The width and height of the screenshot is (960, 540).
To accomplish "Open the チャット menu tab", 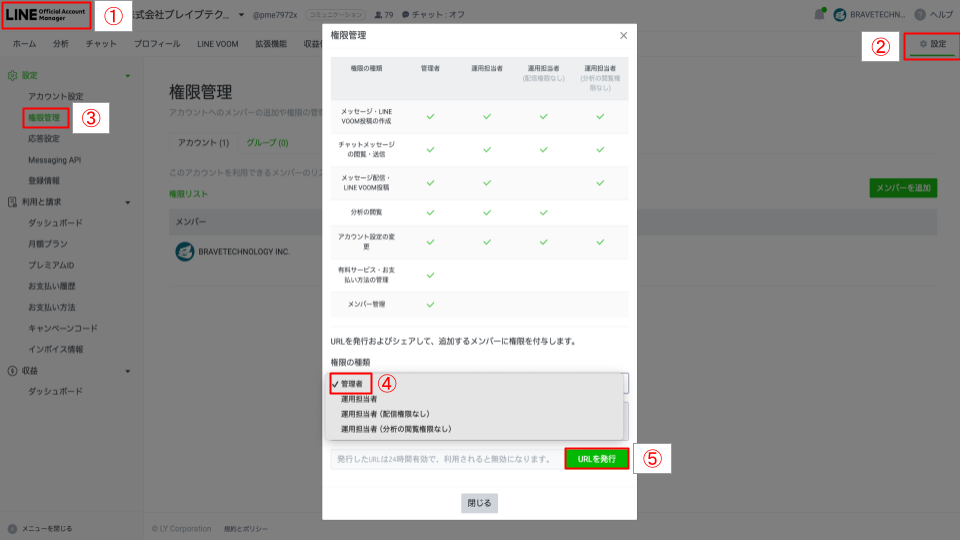I will [x=101, y=44].
